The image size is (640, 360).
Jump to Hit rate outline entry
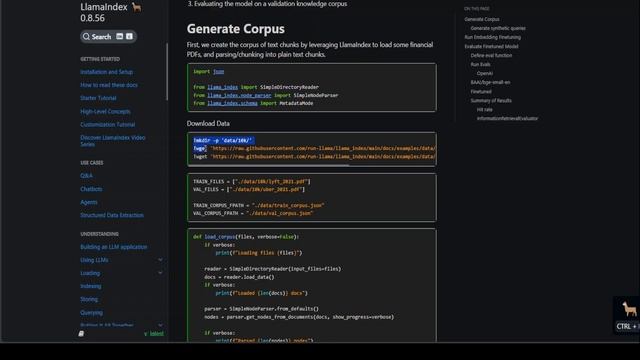(x=484, y=109)
